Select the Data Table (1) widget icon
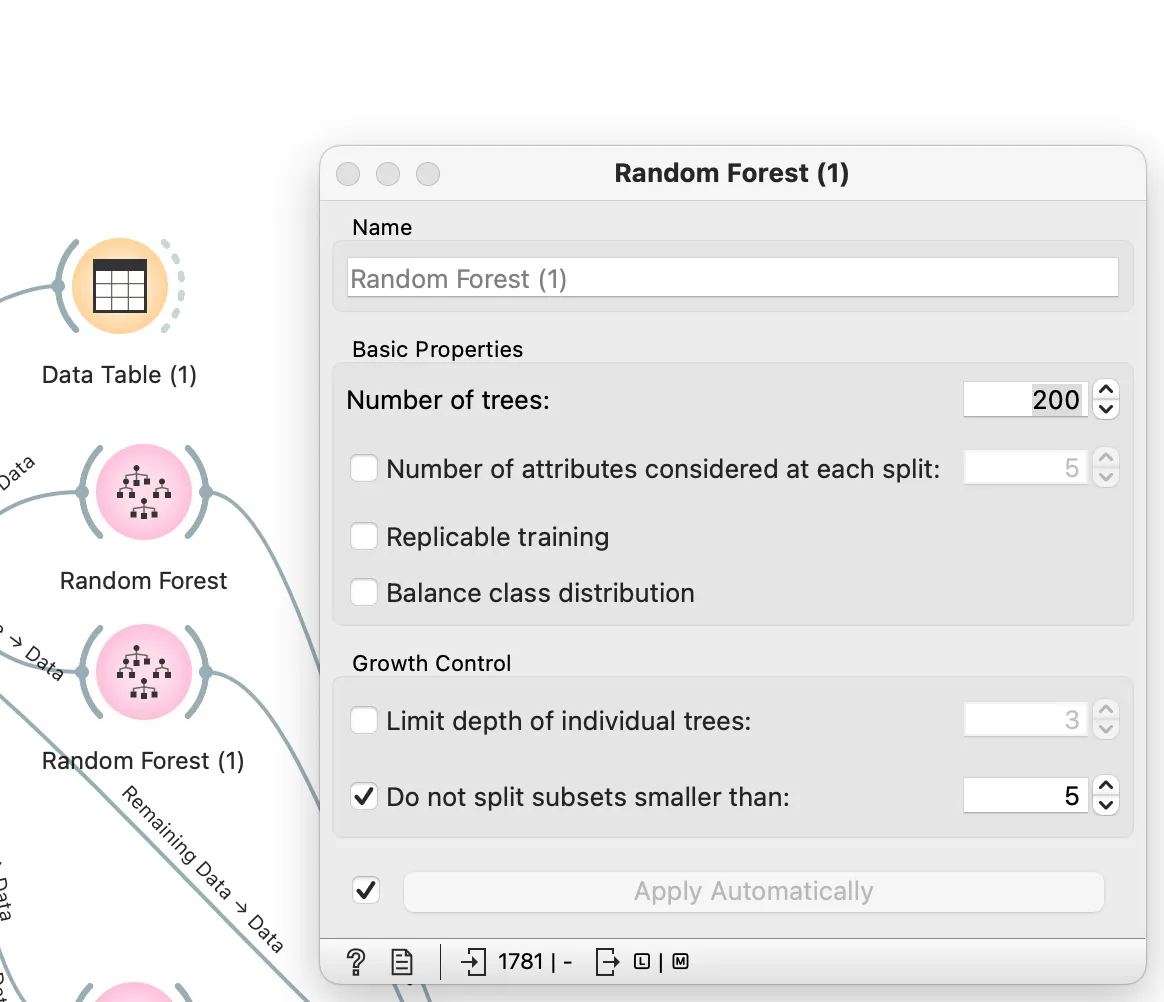 [x=120, y=286]
